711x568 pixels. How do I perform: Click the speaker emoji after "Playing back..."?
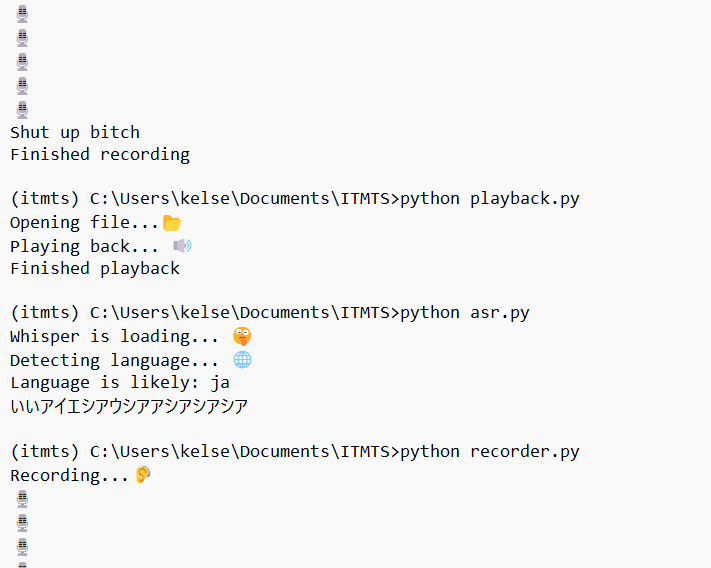pos(182,245)
